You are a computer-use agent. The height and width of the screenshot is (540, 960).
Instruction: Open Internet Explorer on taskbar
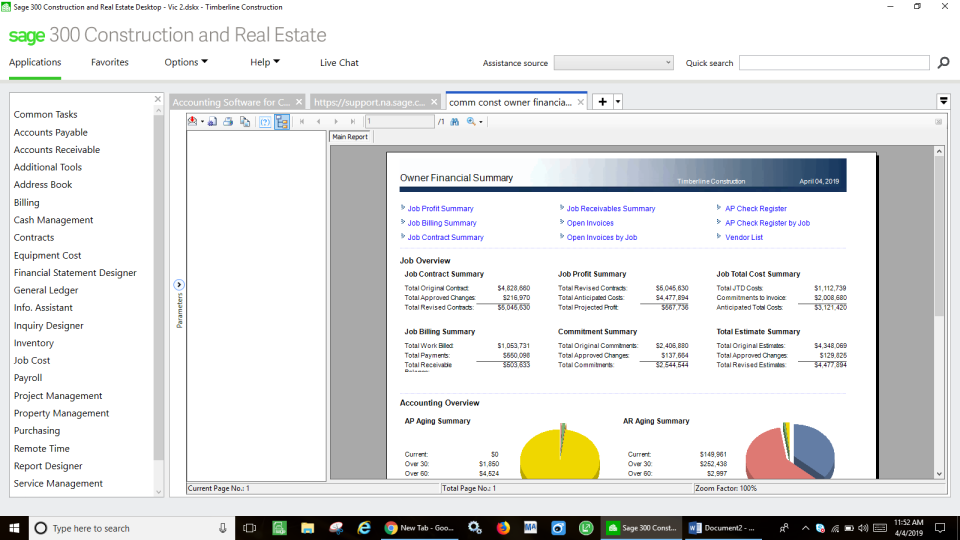(364, 528)
